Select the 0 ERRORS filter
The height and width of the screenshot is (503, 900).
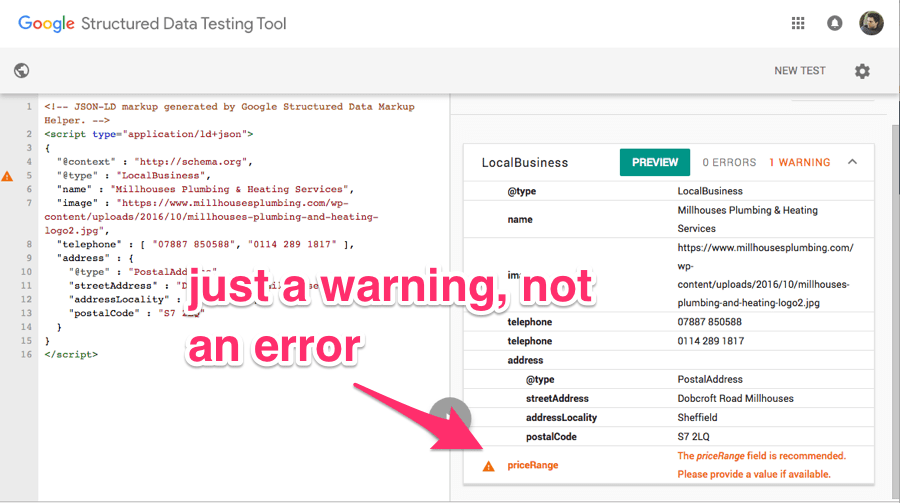(x=727, y=162)
